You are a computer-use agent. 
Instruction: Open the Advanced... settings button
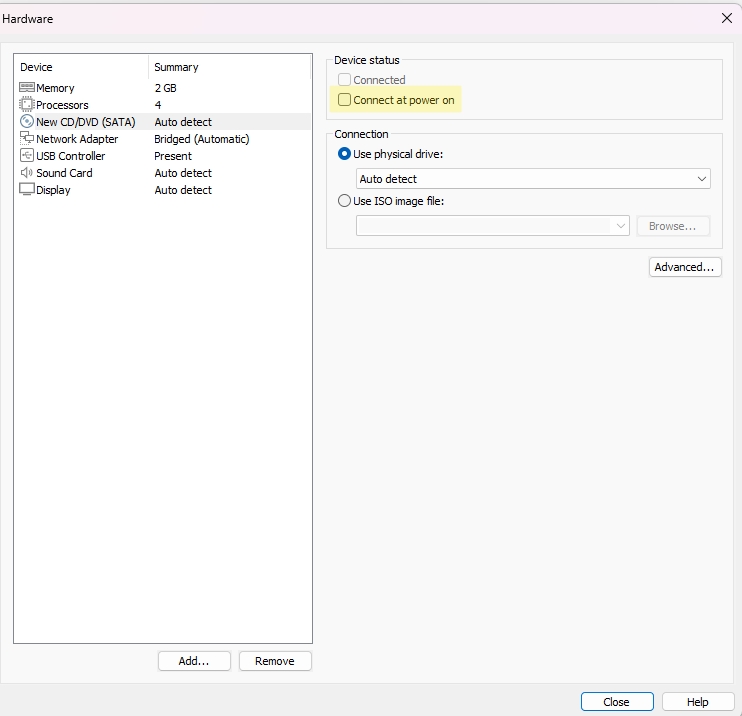click(685, 267)
